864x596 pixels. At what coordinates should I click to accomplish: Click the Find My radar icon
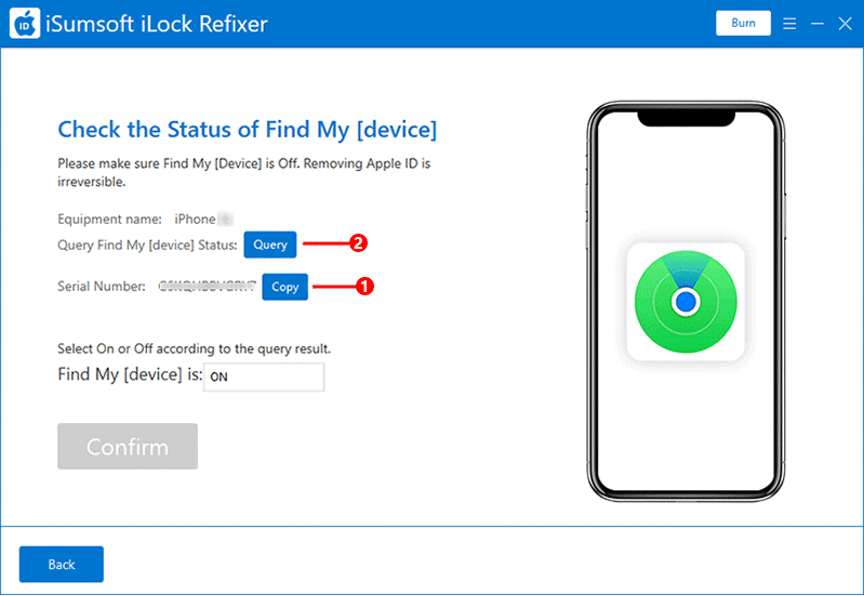pyautogui.click(x=685, y=302)
